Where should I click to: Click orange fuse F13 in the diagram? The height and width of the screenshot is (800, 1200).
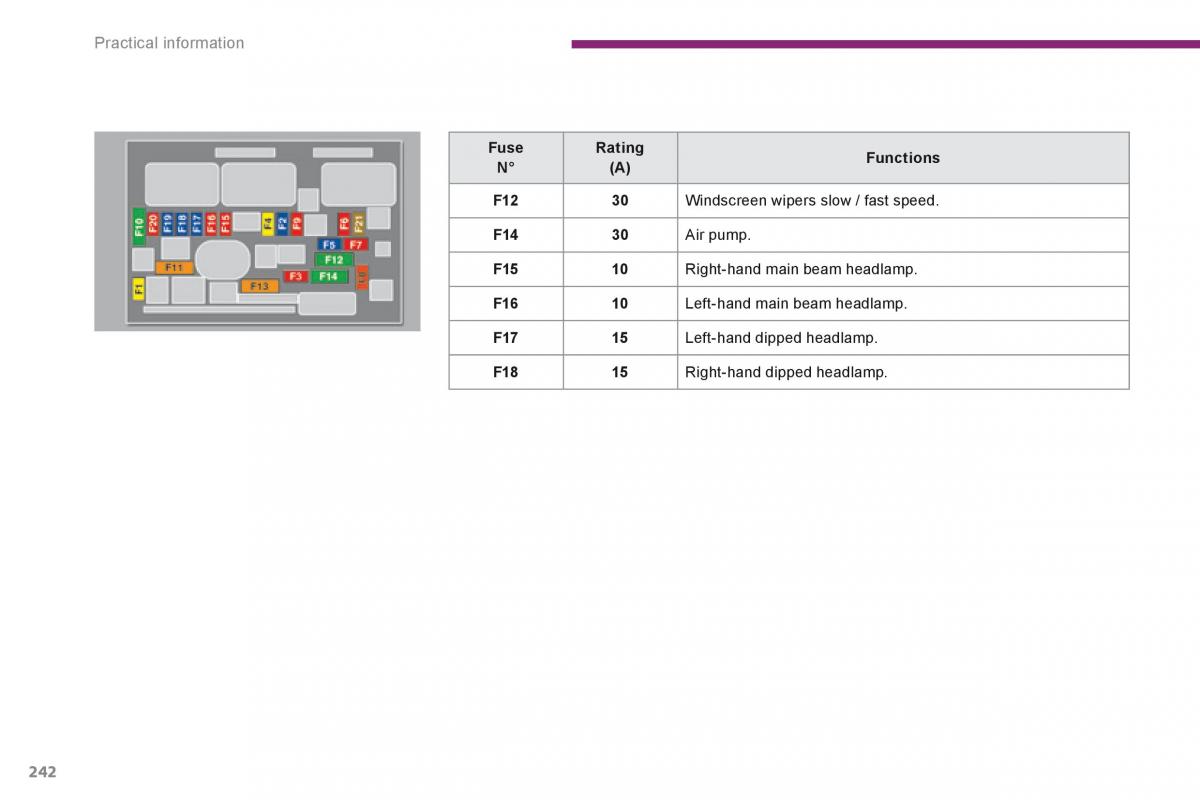pos(260,286)
